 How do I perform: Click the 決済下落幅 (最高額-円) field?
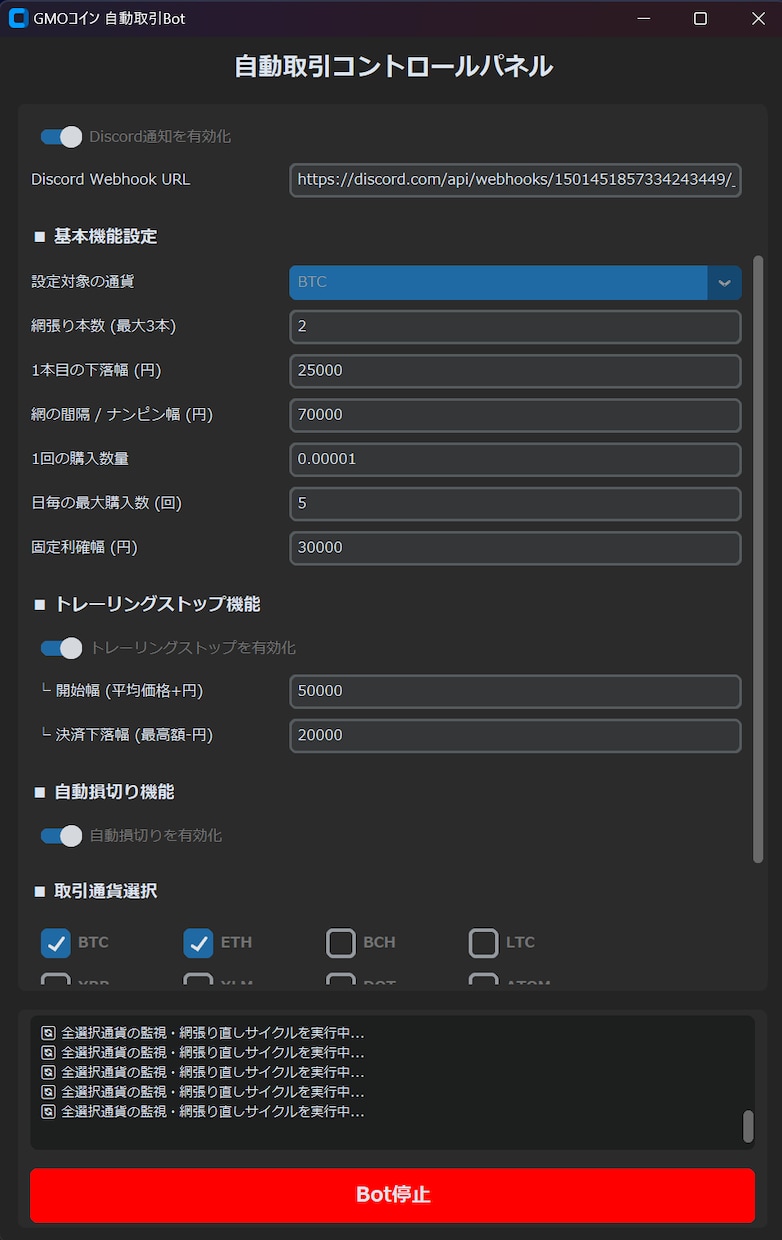pos(515,735)
